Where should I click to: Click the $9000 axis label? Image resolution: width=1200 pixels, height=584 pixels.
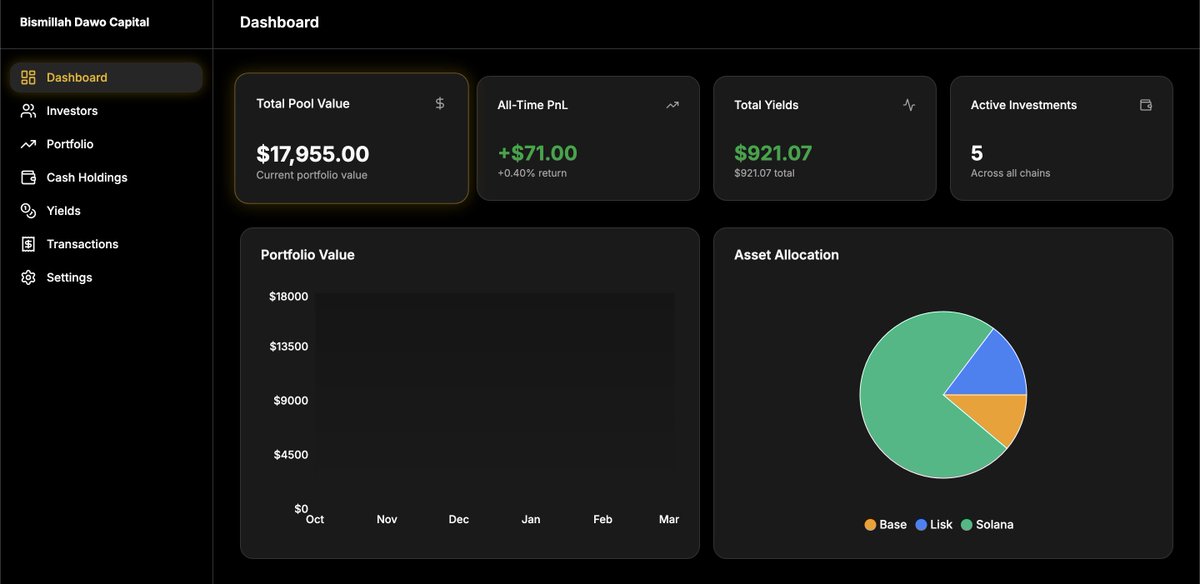point(291,401)
